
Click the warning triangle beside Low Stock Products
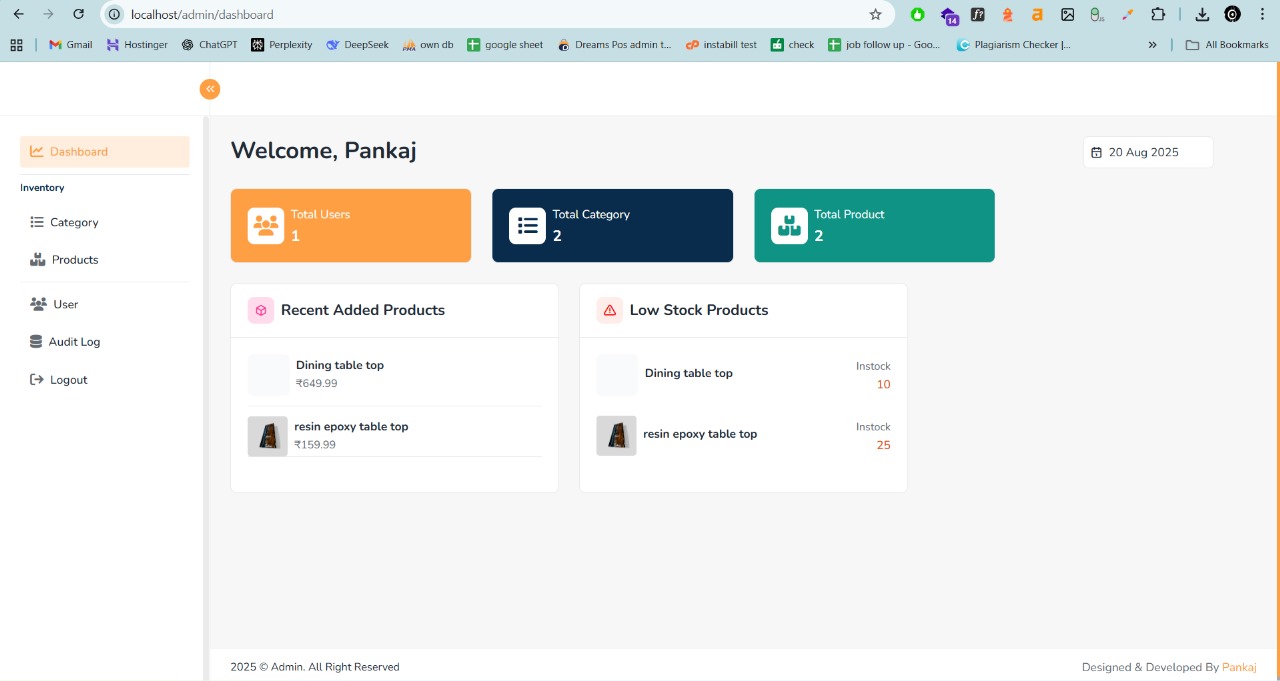click(x=609, y=310)
